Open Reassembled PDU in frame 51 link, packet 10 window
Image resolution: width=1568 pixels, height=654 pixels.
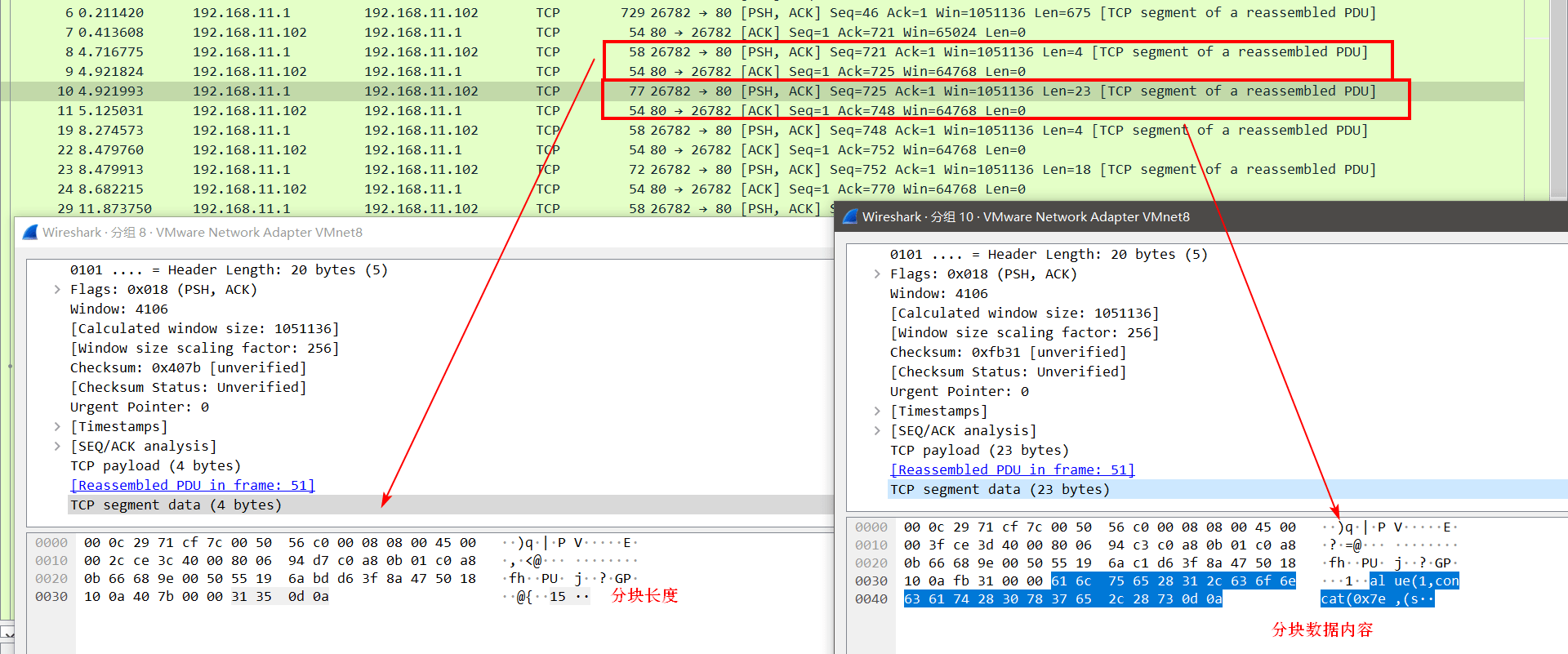(1013, 470)
